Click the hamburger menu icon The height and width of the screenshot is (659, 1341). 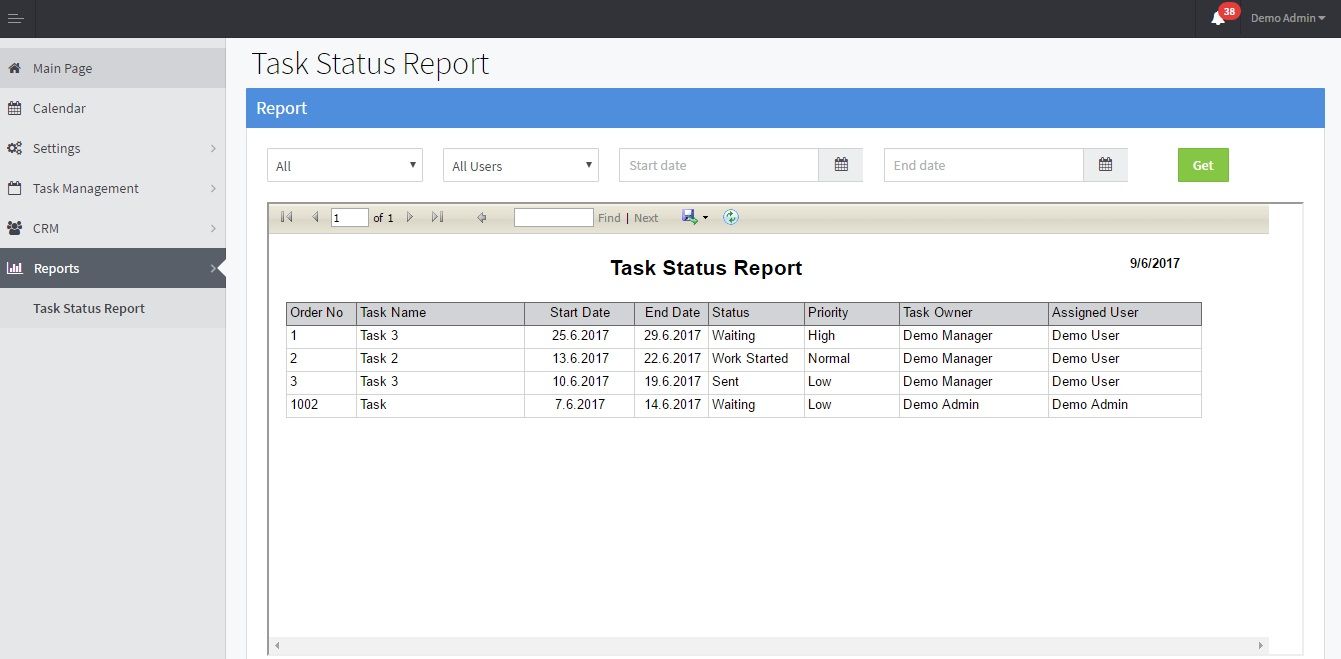[x=15, y=18]
